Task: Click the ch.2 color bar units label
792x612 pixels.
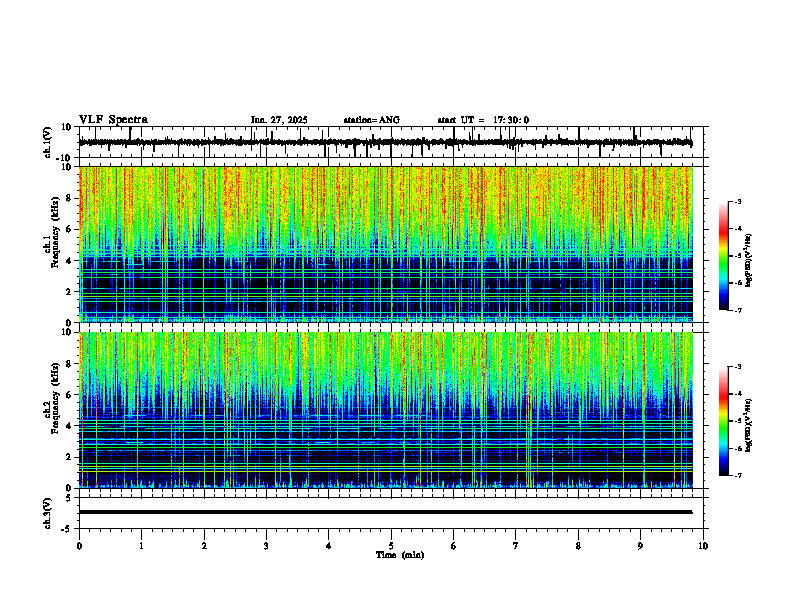Action: (749, 425)
